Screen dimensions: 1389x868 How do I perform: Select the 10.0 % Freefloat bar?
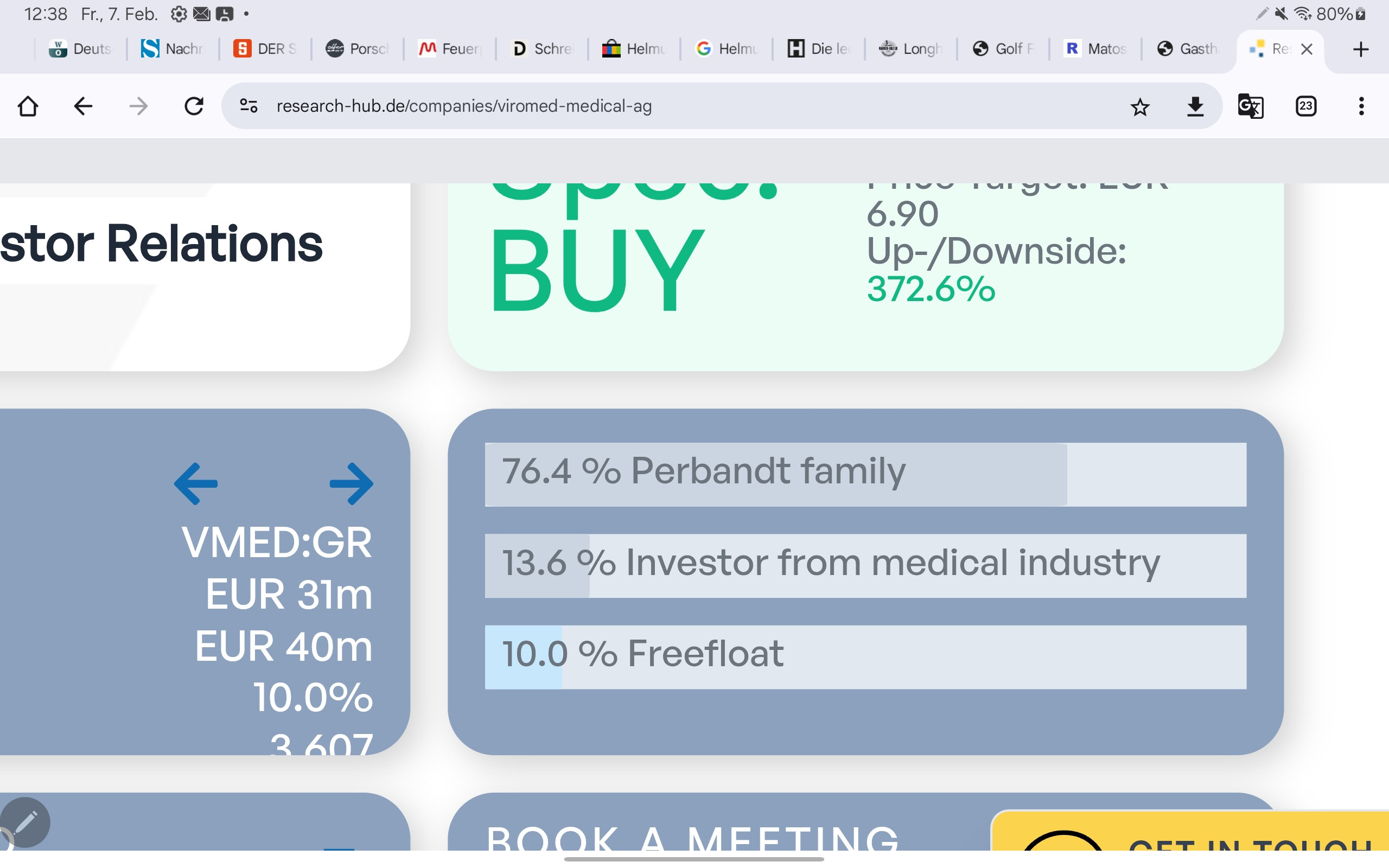[865, 657]
